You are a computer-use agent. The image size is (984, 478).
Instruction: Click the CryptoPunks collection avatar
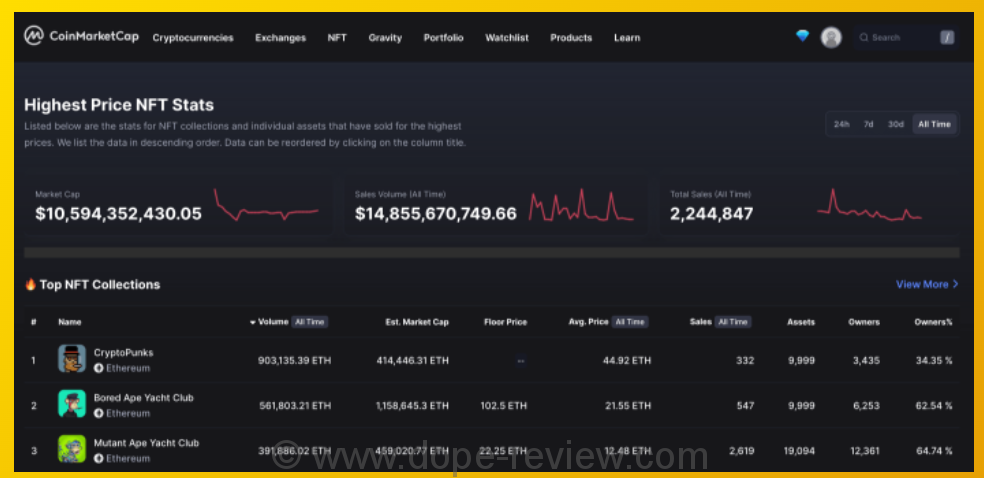coord(72,359)
